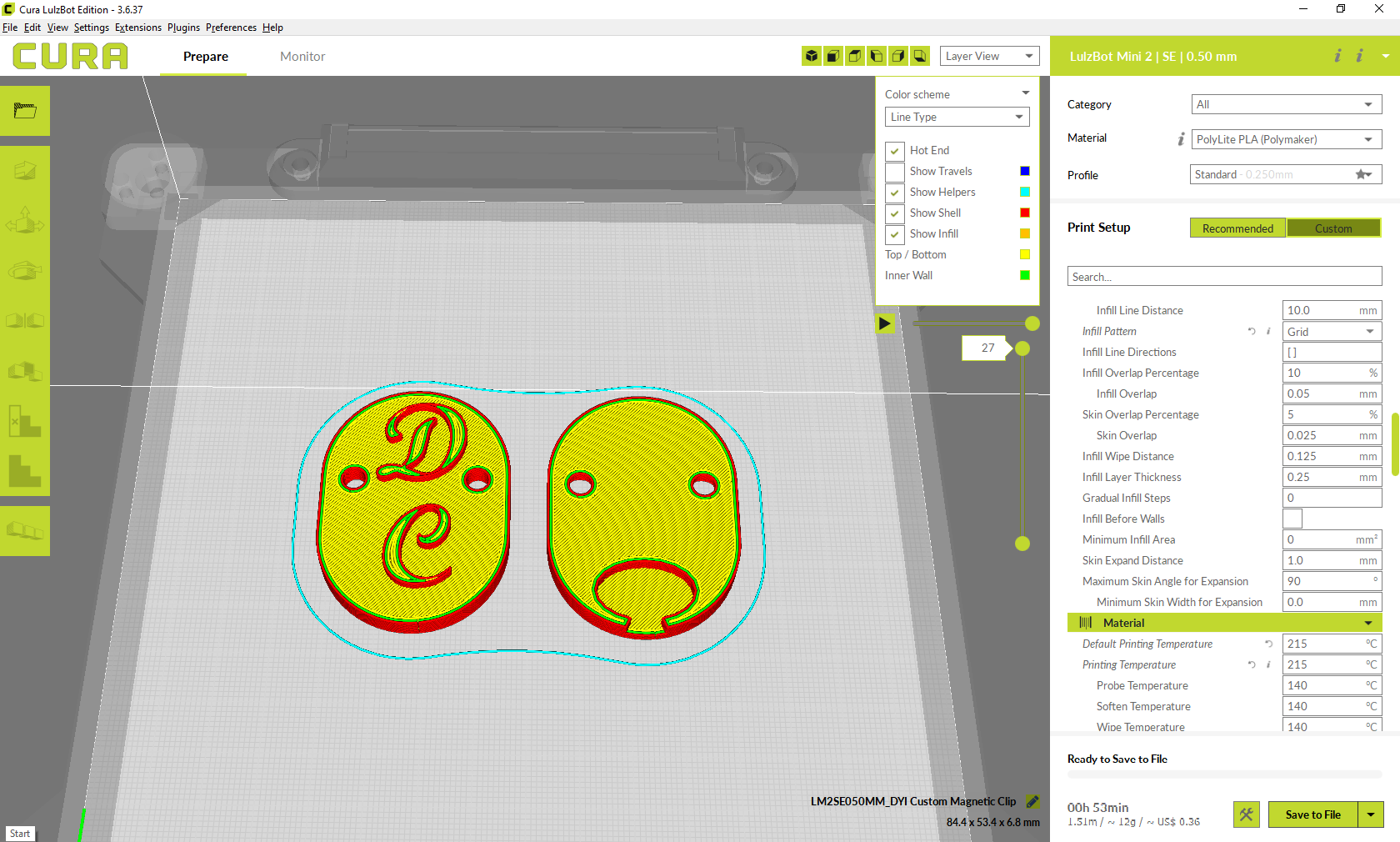Enable Show Travels
The width and height of the screenshot is (1400, 842).
tap(894, 171)
